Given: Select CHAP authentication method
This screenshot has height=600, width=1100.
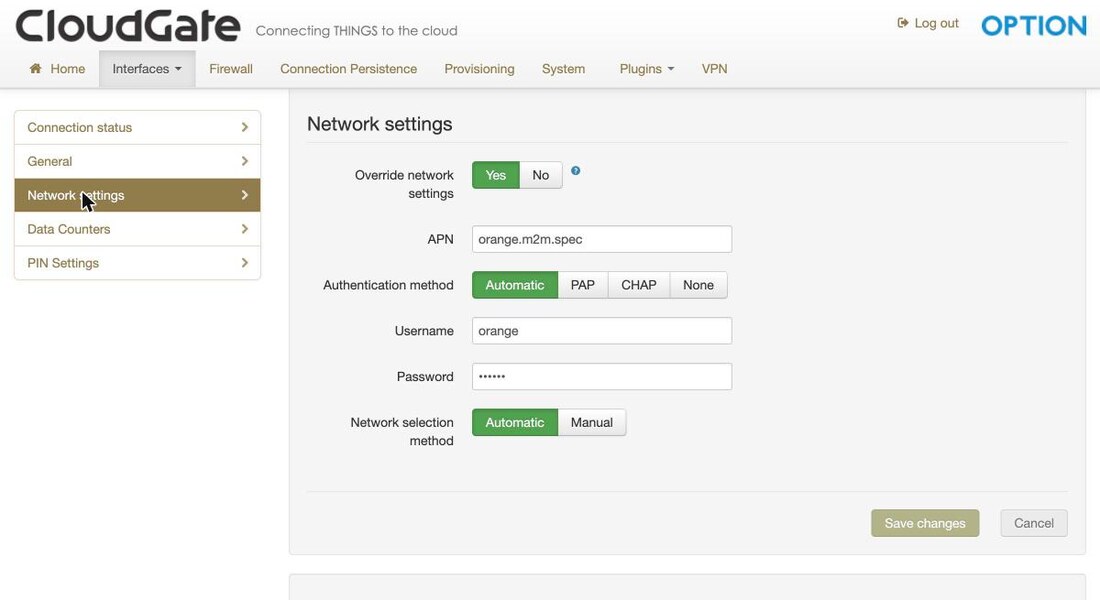Looking at the screenshot, I should (x=639, y=285).
